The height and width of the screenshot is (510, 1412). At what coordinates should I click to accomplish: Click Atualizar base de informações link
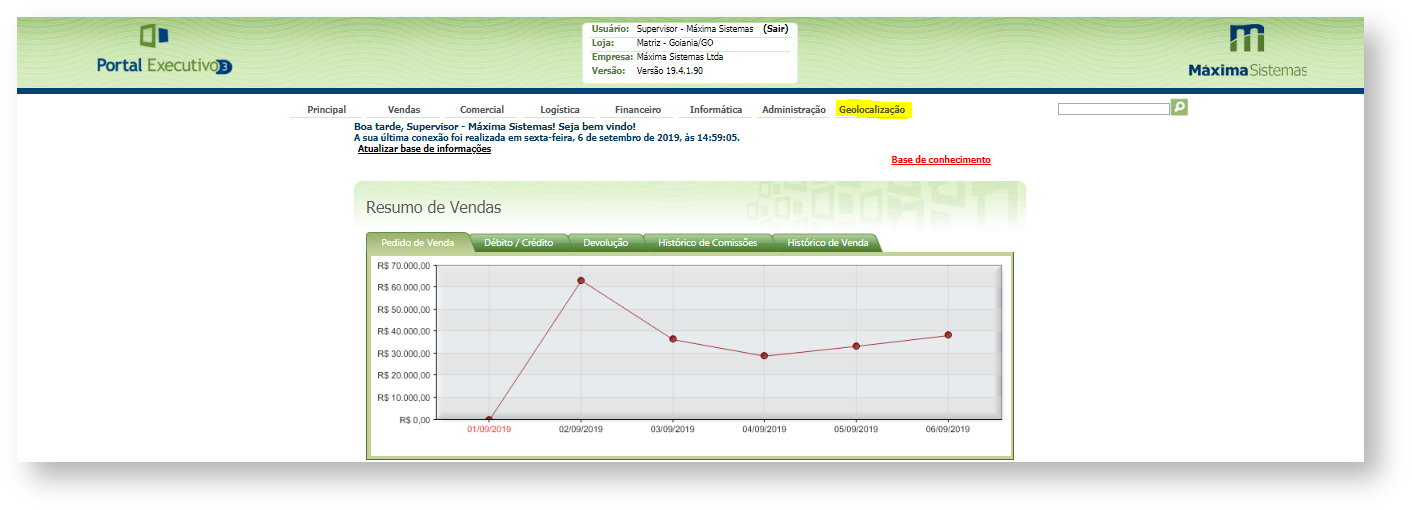coord(424,149)
